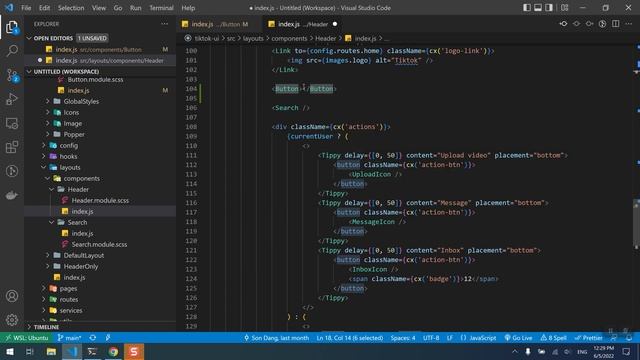Open the Search view in activity bar
Image resolution: width=640 pixels, height=360 pixels.
pyautogui.click(x=12, y=51)
